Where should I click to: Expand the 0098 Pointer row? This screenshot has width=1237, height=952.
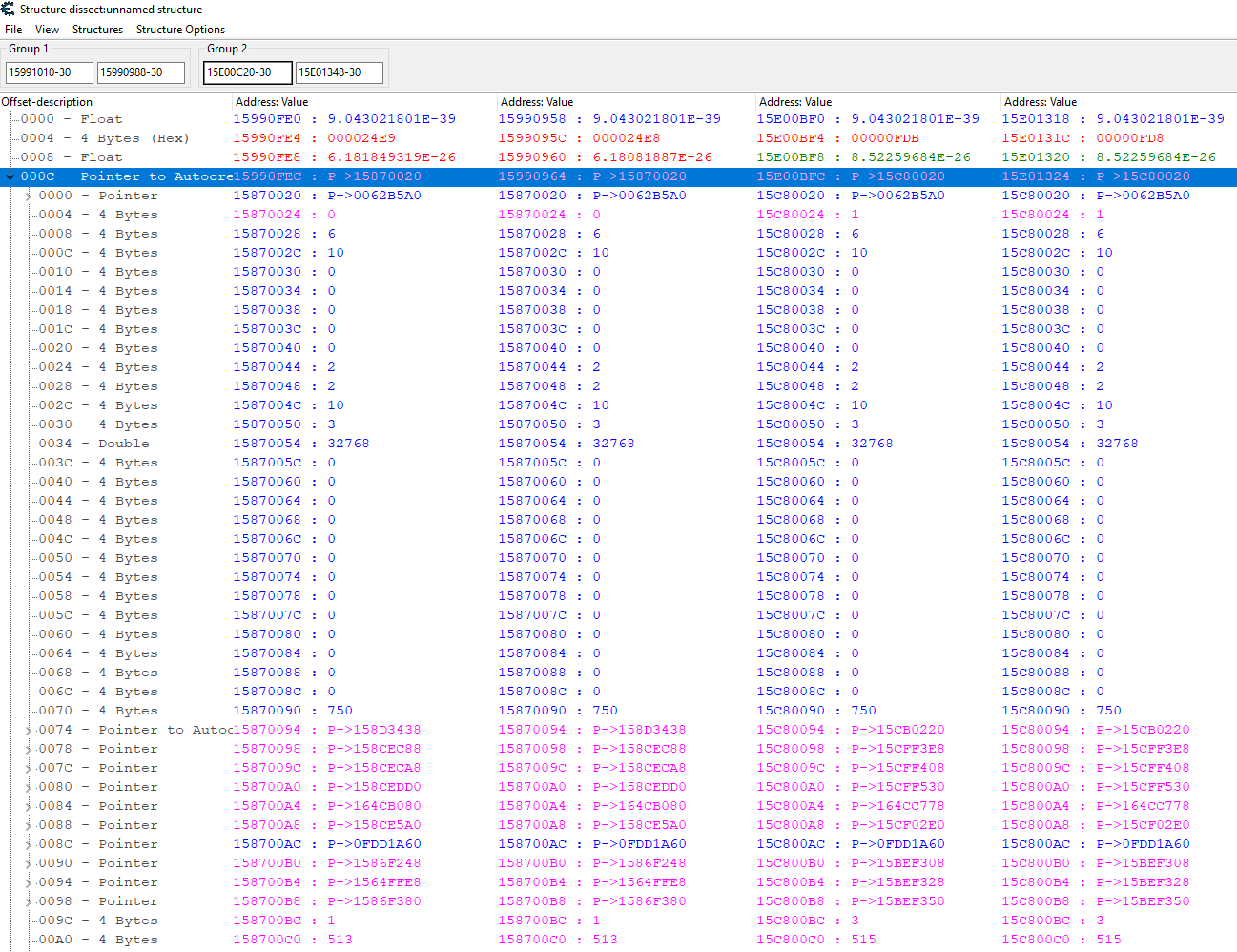[28, 901]
